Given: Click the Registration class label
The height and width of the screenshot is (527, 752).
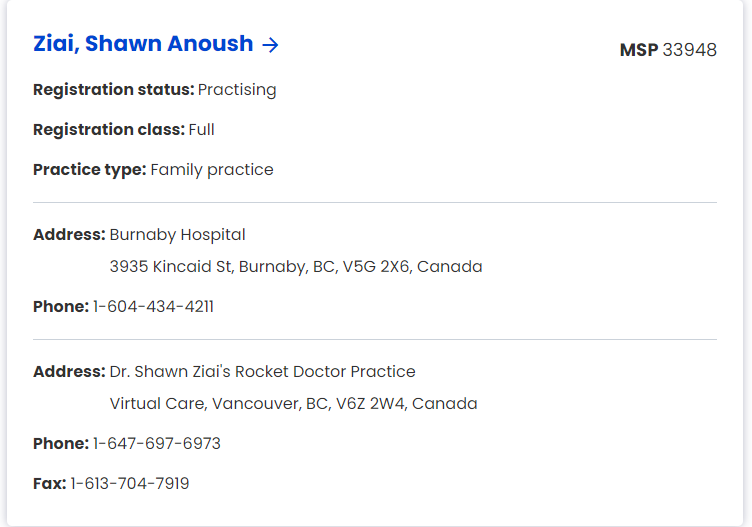Looking at the screenshot, I should 108,130.
